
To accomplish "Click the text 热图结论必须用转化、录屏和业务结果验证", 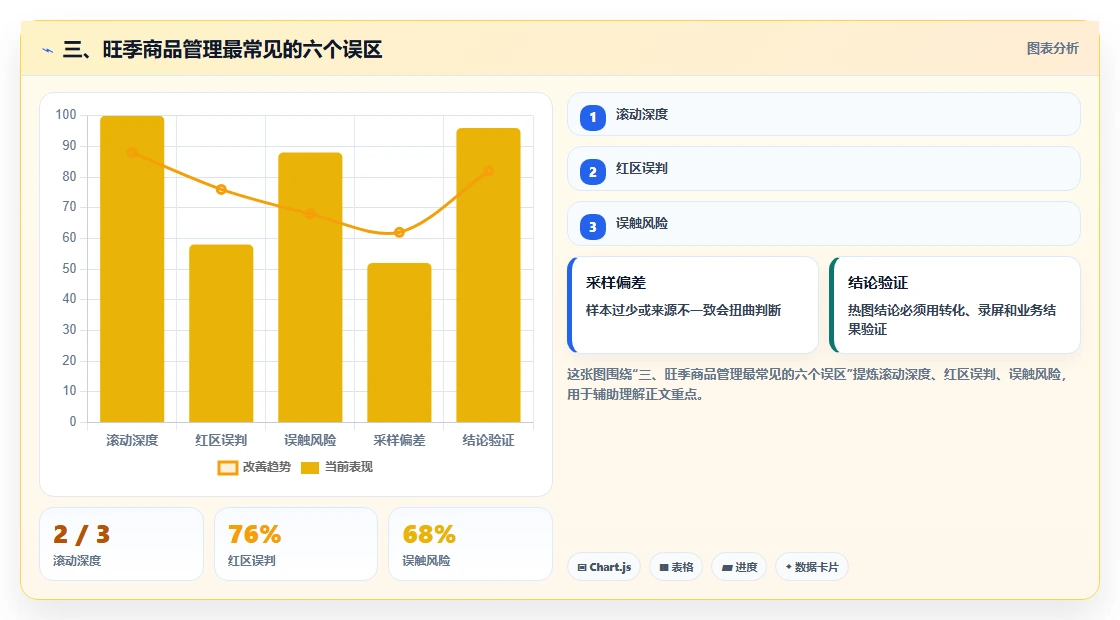I will coord(952,320).
